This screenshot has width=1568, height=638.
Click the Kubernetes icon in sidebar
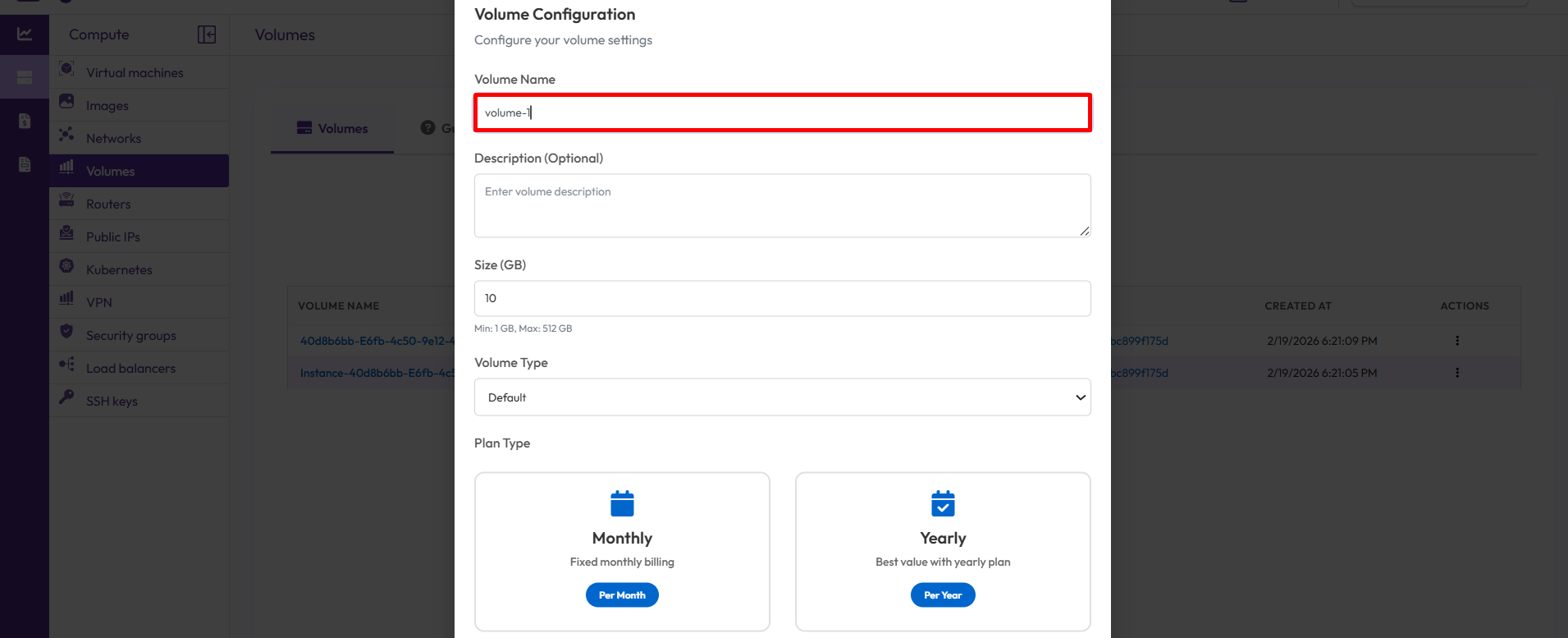(x=67, y=266)
